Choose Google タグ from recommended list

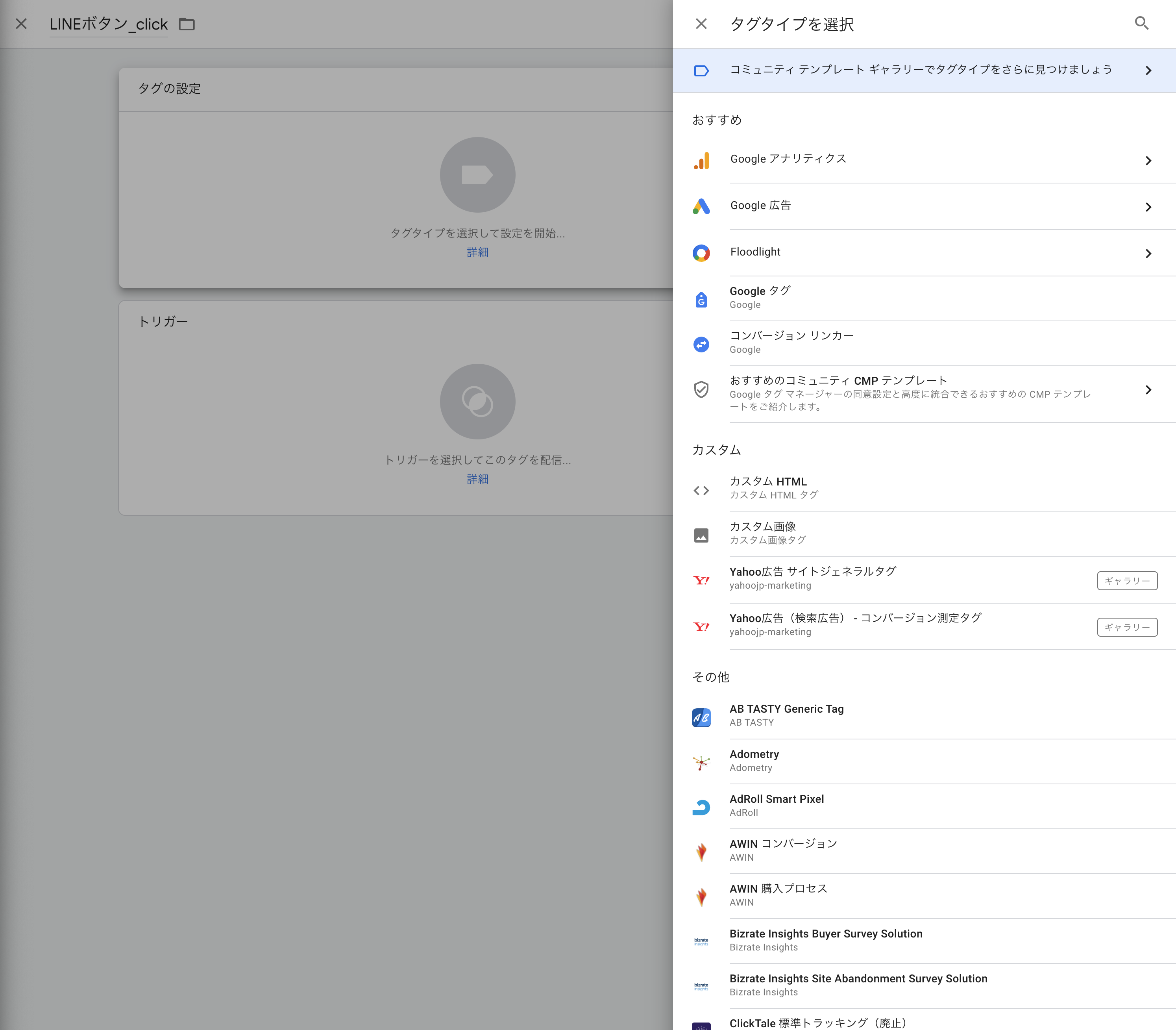[924, 298]
